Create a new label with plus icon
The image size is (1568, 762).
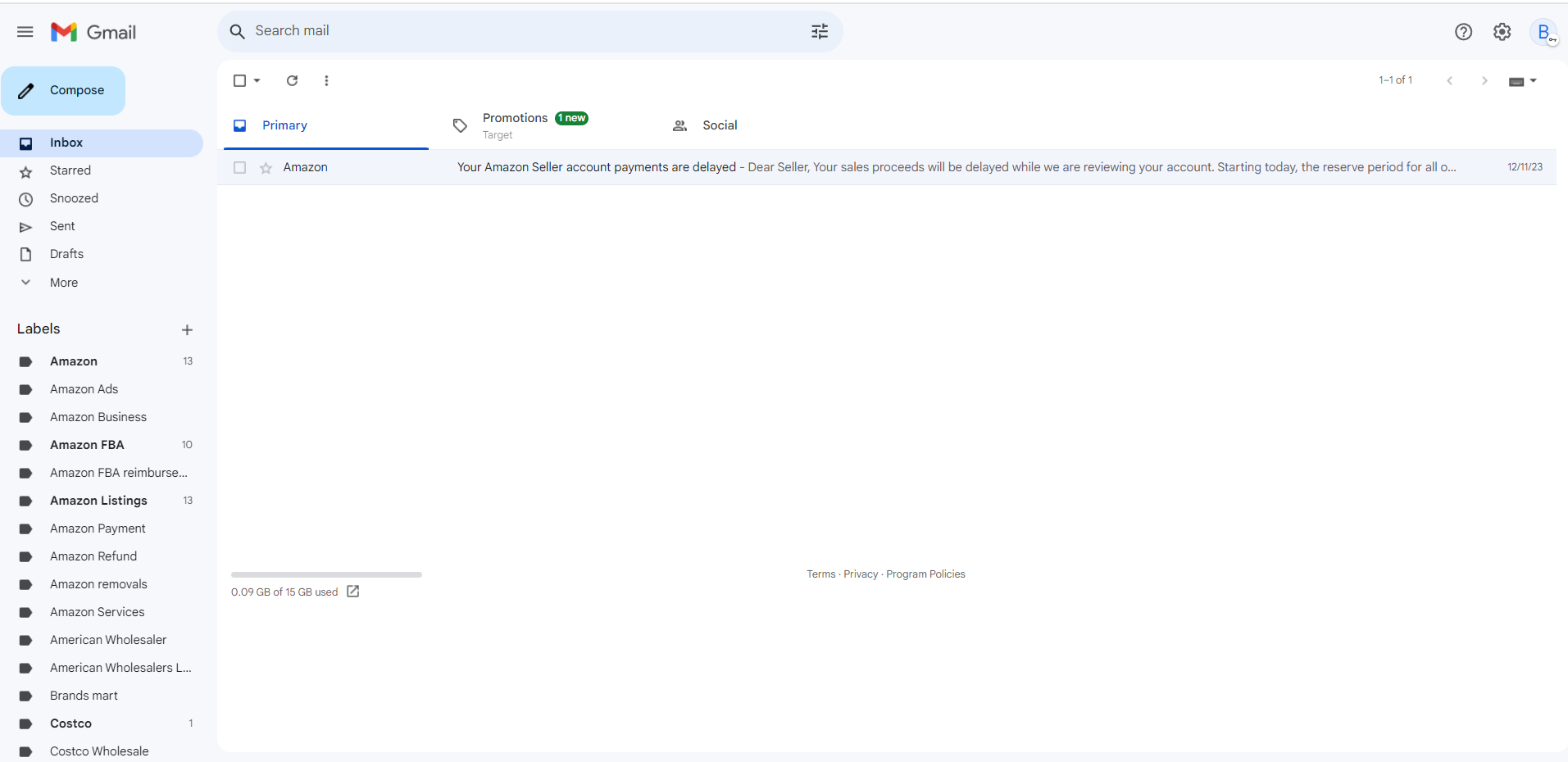[187, 329]
